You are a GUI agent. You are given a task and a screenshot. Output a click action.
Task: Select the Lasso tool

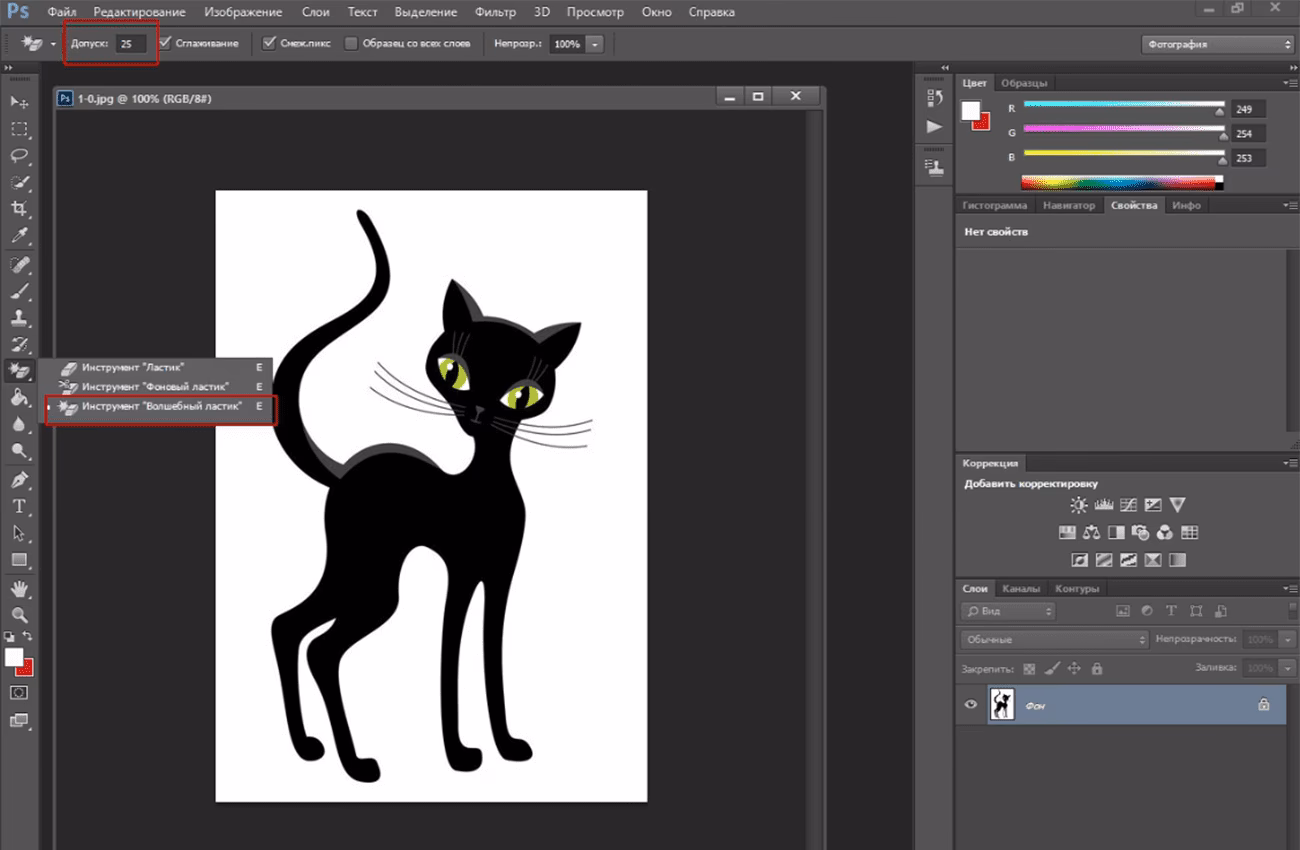point(20,156)
